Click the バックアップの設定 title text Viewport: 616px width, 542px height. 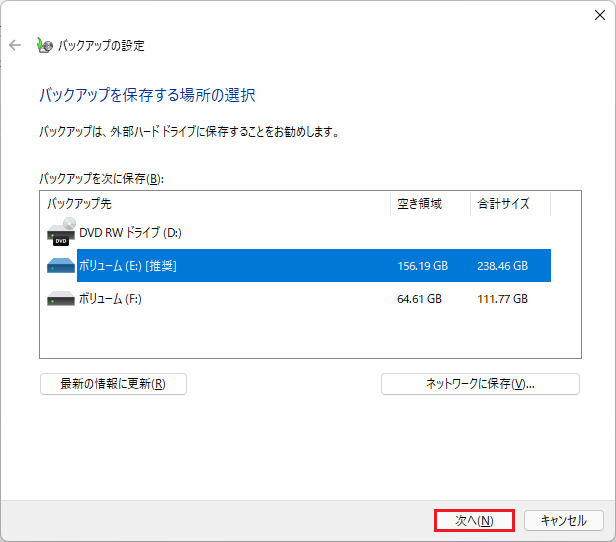coord(101,46)
